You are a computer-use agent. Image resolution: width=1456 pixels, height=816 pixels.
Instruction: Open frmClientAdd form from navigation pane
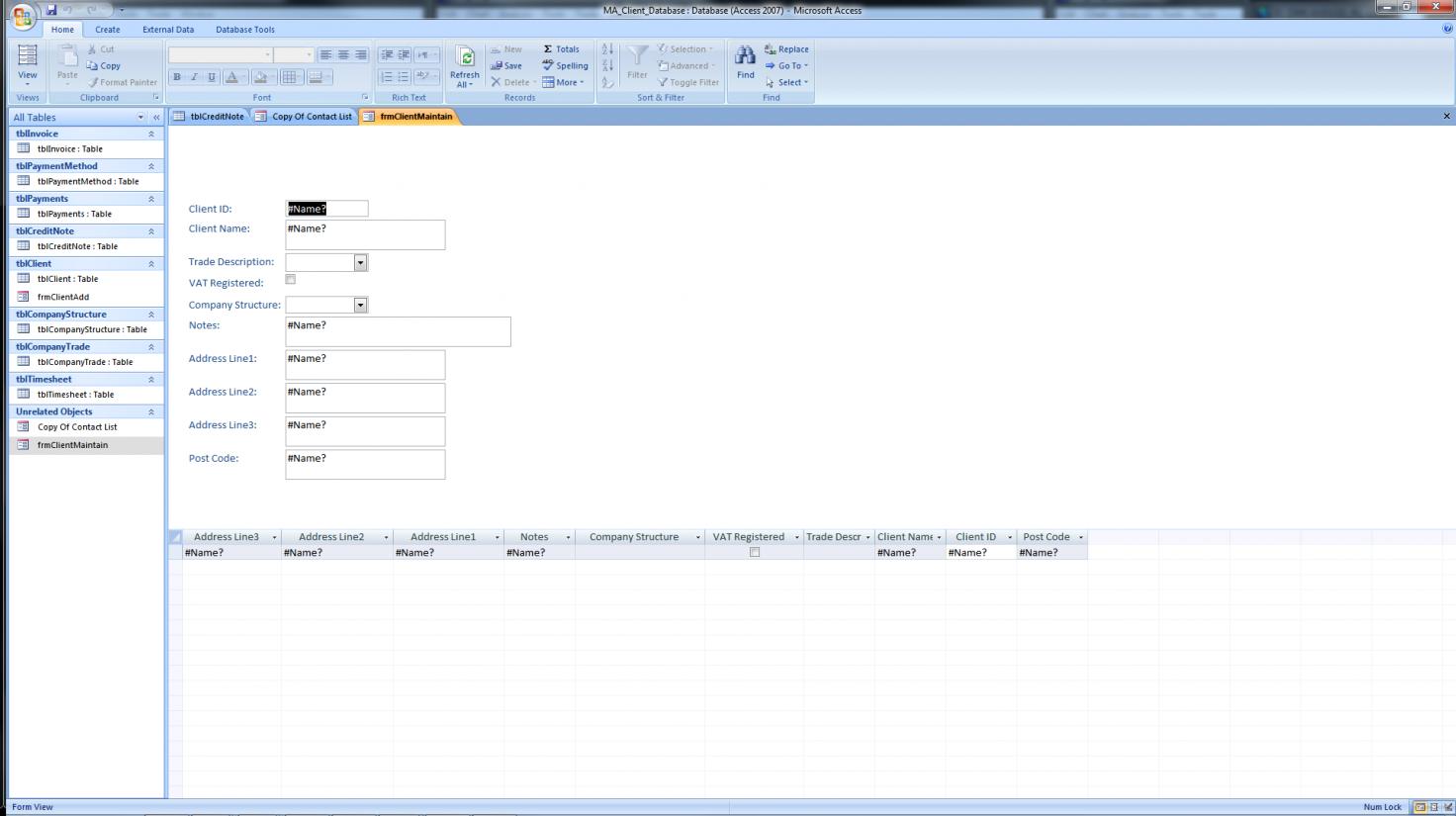point(63,297)
